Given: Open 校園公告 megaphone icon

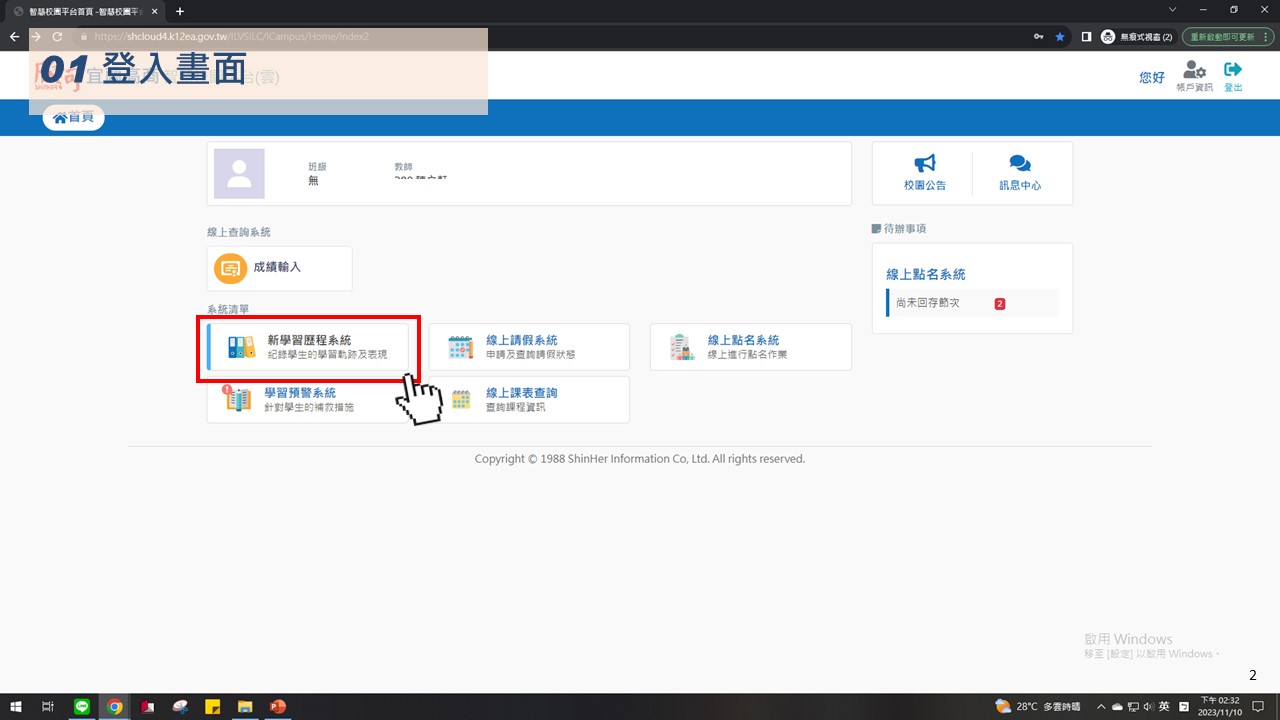Looking at the screenshot, I should pyautogui.click(x=924, y=164).
